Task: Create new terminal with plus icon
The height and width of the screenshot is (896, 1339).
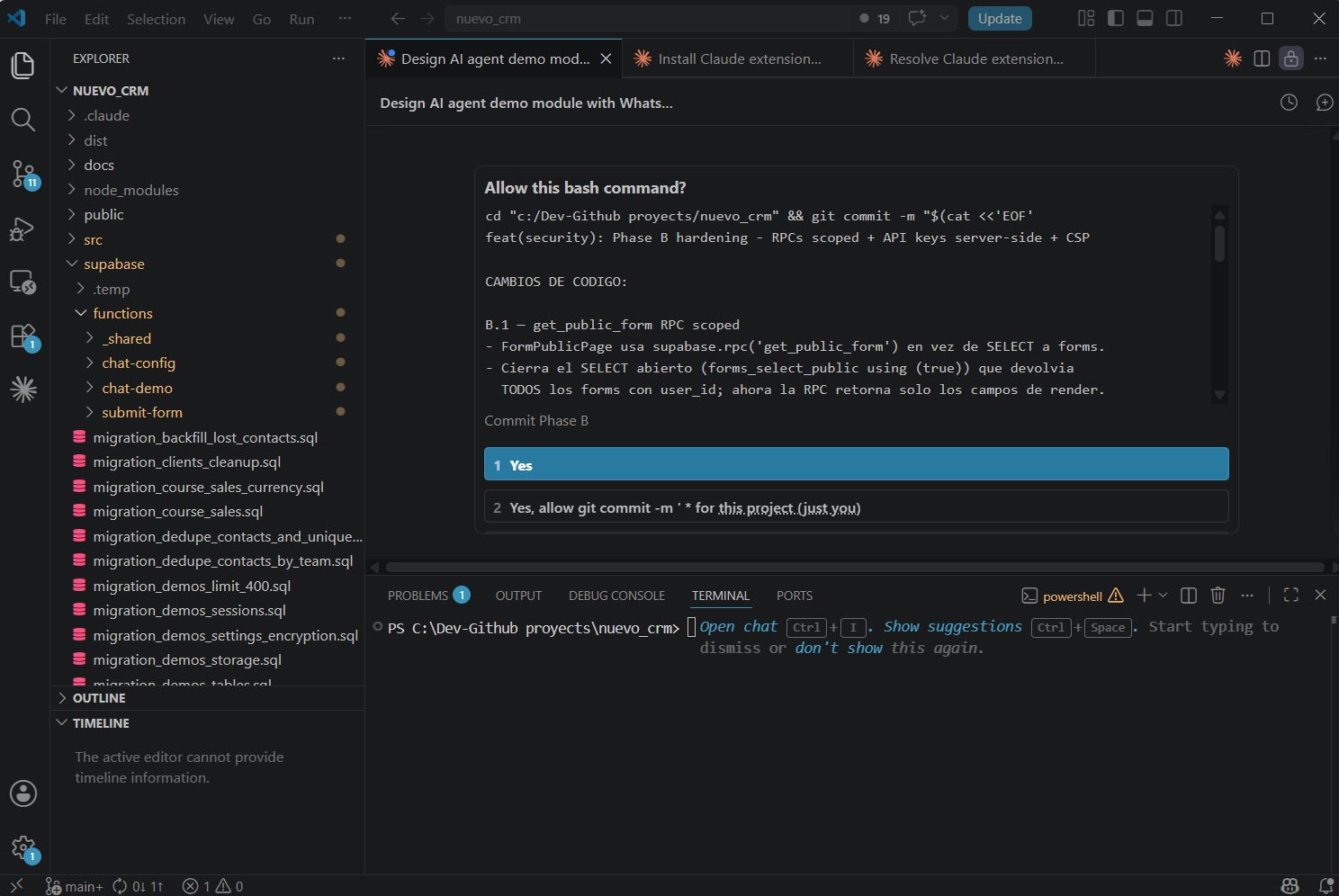Action: [1144, 596]
